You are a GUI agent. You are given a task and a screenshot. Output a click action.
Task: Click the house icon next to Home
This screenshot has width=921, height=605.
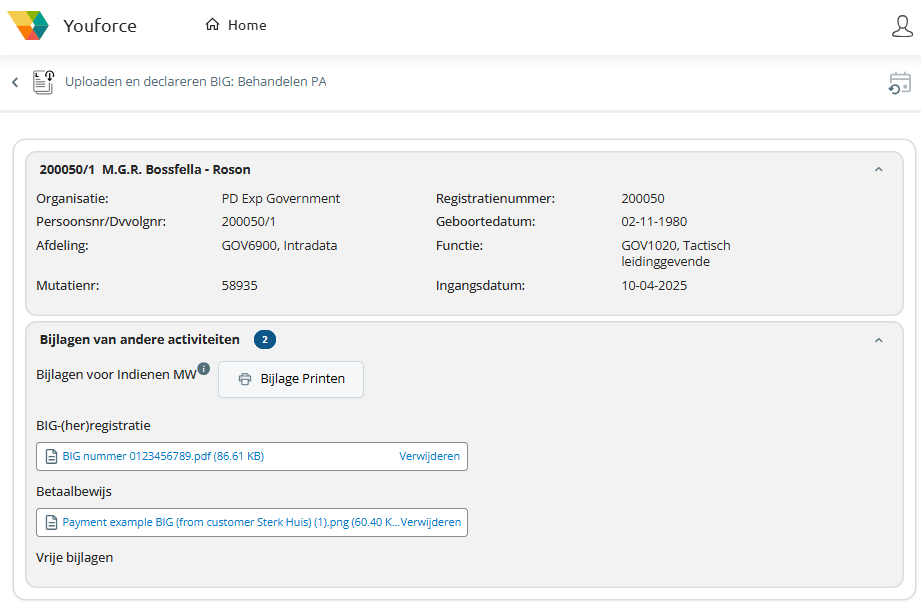(212, 25)
